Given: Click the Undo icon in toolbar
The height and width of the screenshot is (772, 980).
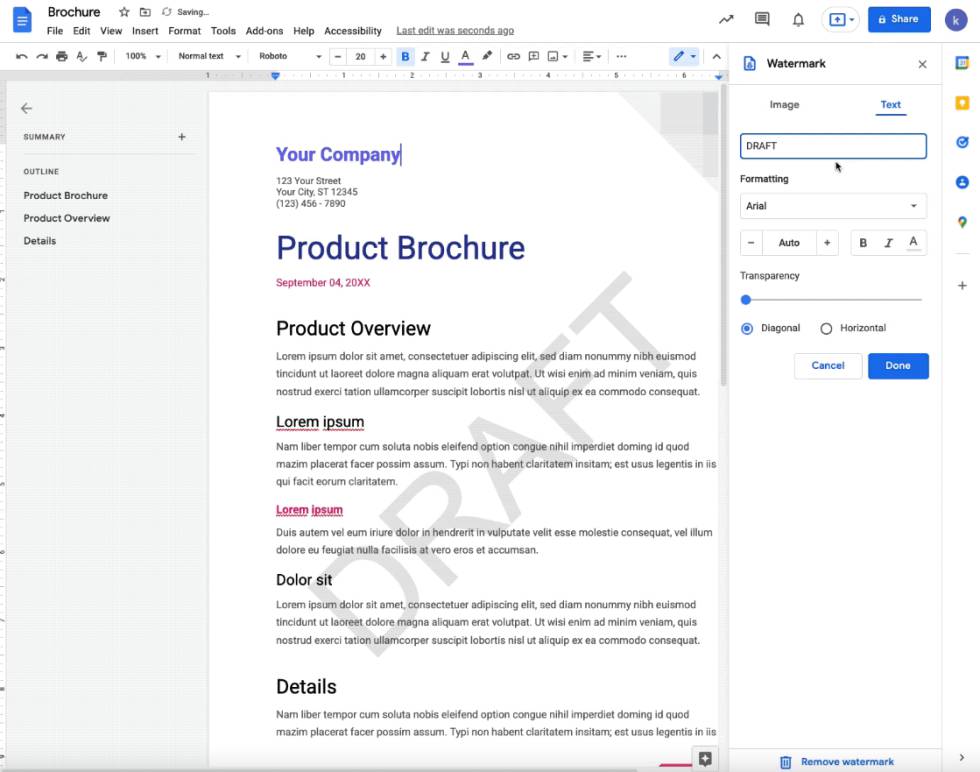Looking at the screenshot, I should click(21, 56).
